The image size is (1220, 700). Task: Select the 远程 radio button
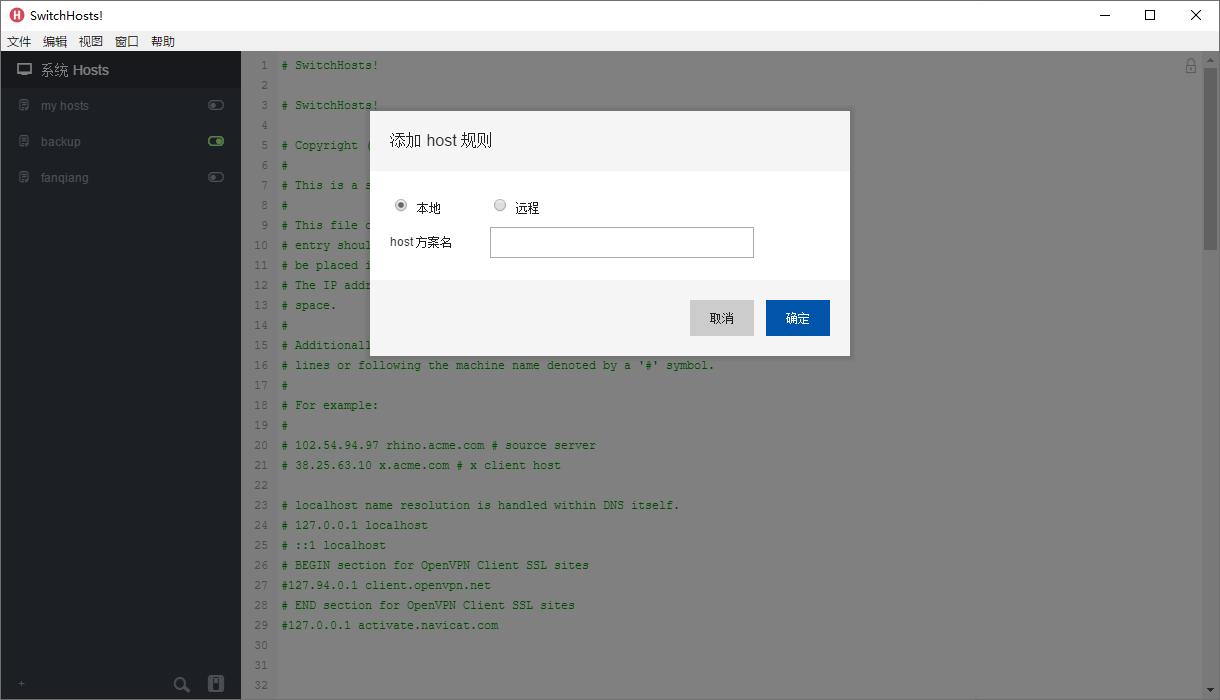(x=500, y=206)
